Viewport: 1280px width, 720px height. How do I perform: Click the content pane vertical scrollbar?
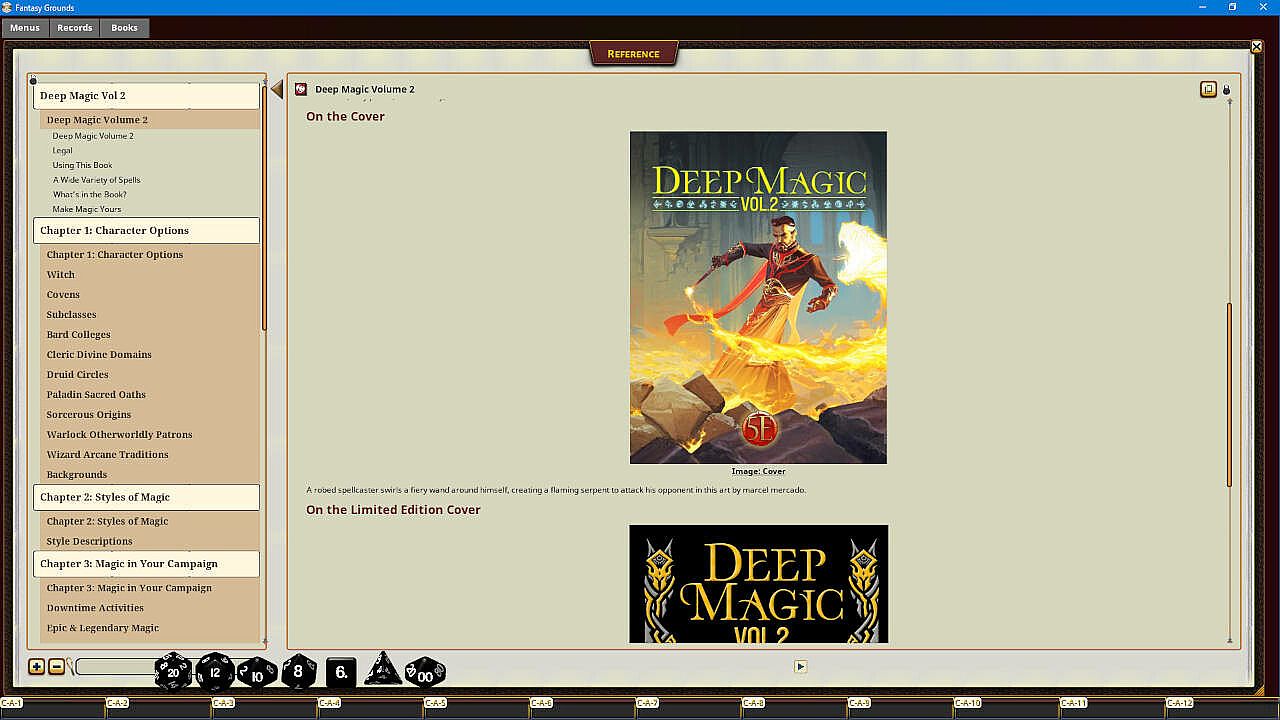pyautogui.click(x=1230, y=395)
